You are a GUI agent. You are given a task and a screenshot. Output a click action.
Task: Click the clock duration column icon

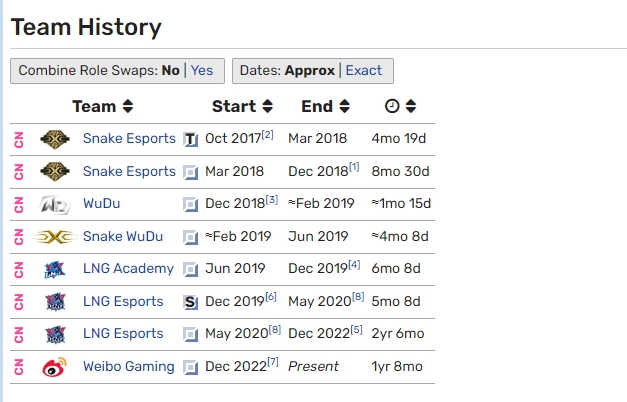tap(392, 106)
